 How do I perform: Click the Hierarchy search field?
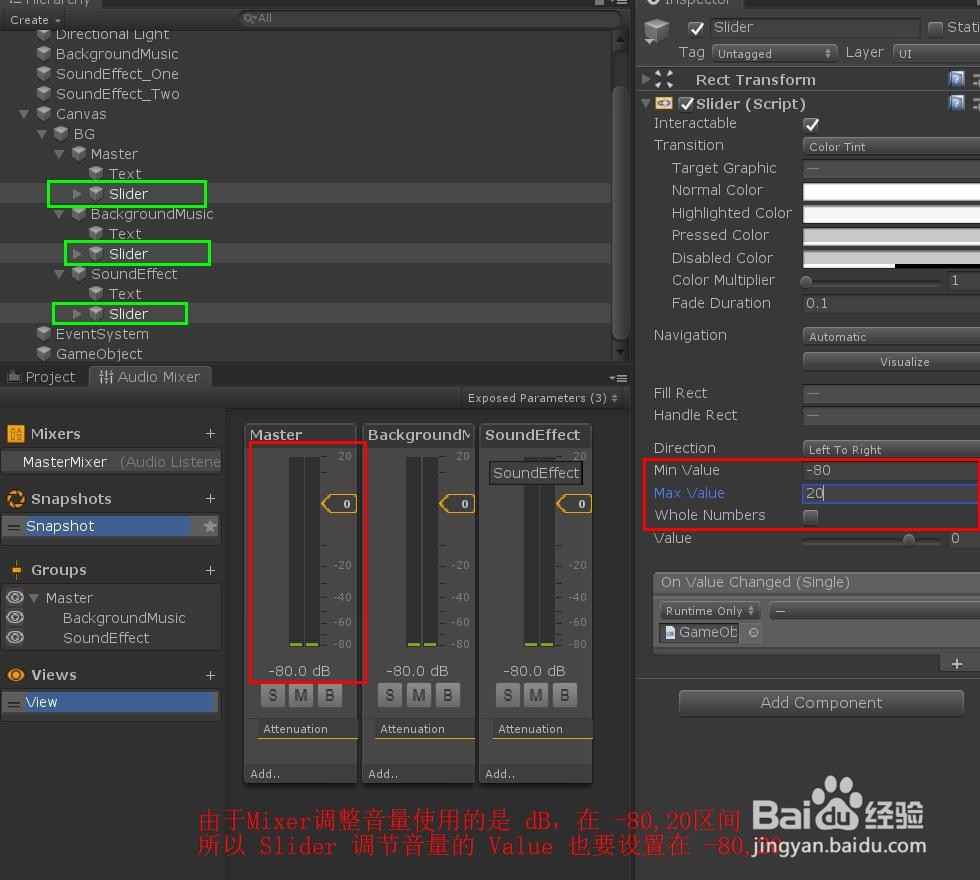point(429,18)
